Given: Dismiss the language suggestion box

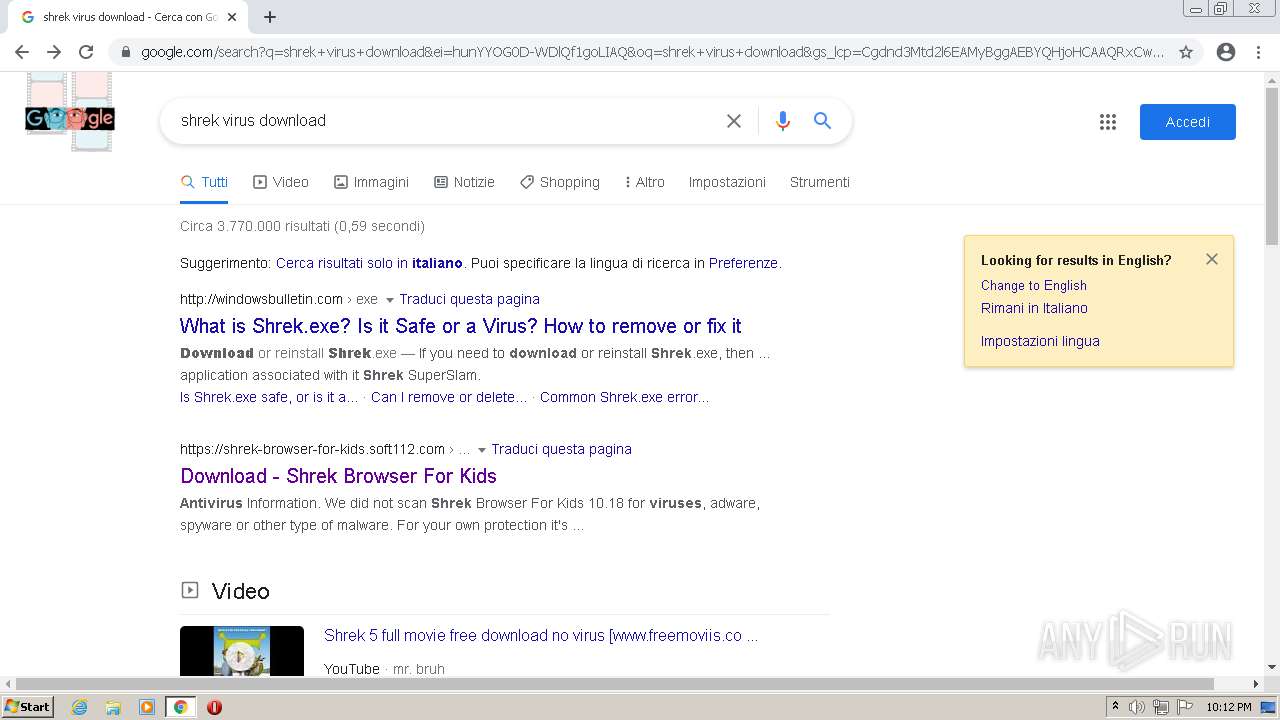Looking at the screenshot, I should point(1212,259).
